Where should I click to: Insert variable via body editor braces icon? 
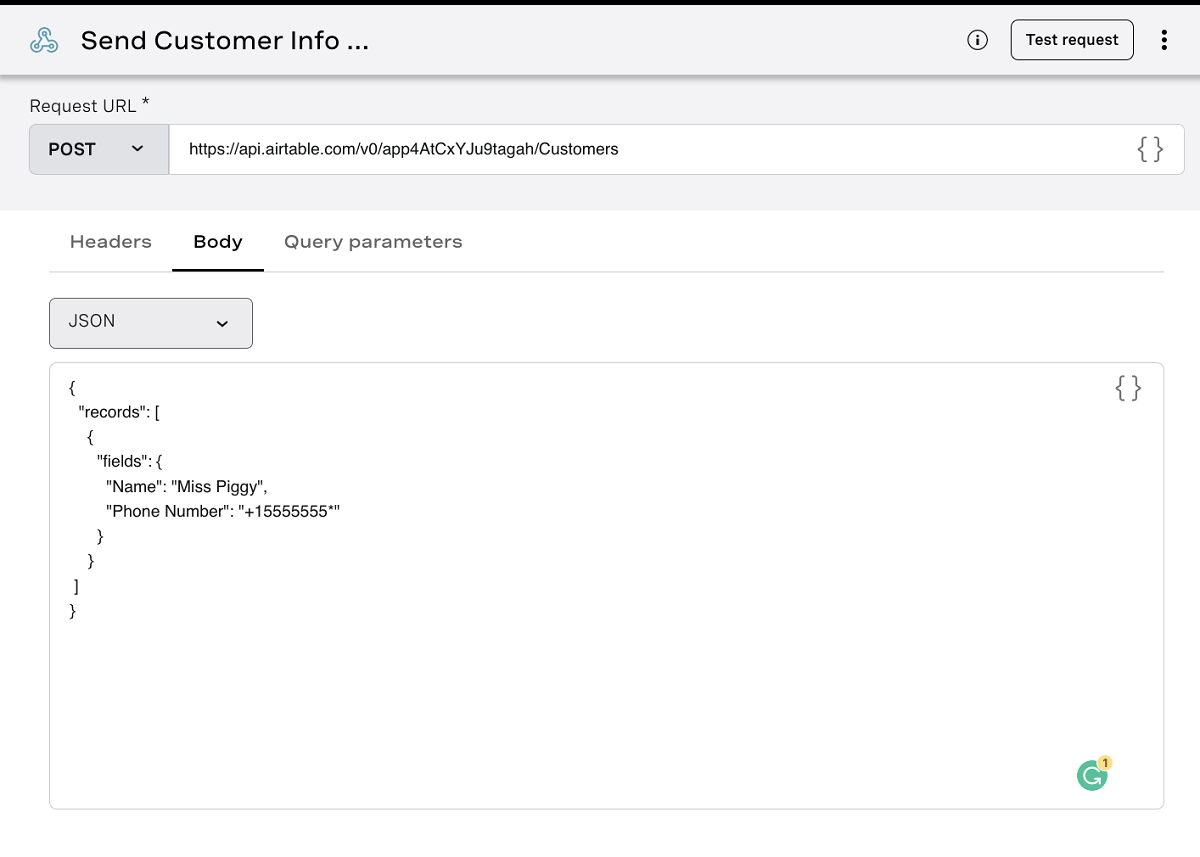pyautogui.click(x=1128, y=388)
